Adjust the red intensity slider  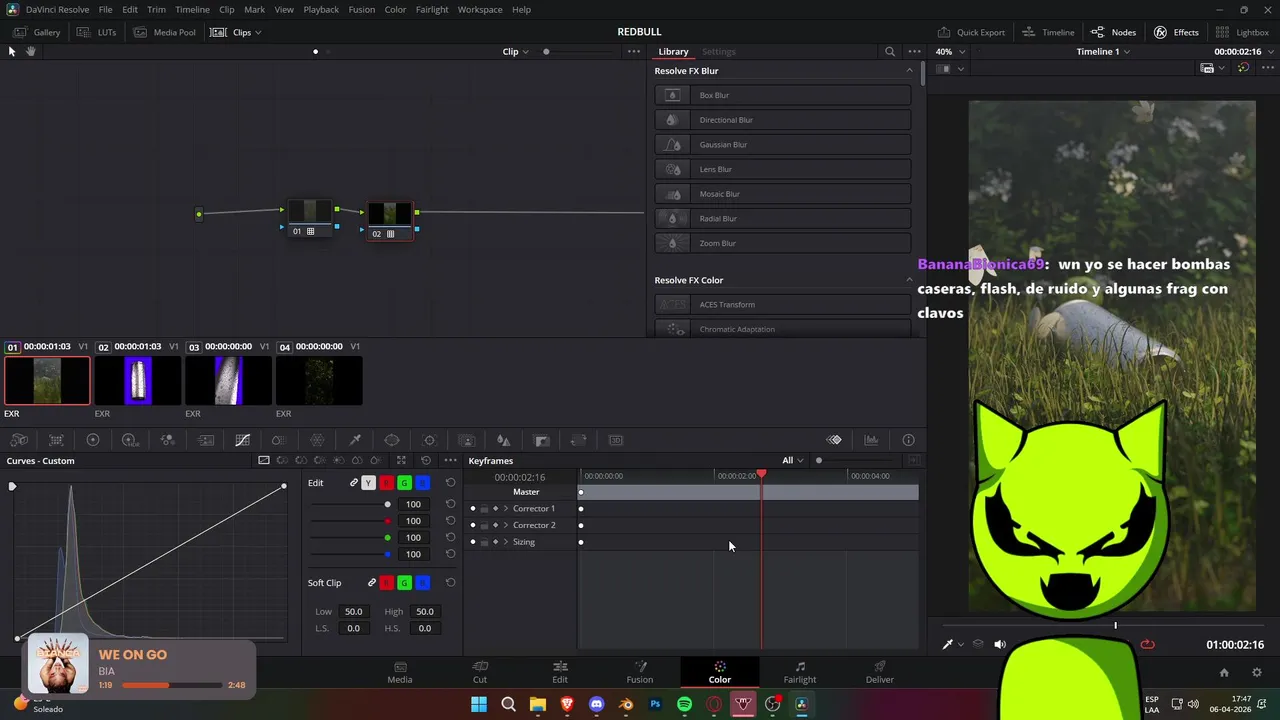[351, 521]
